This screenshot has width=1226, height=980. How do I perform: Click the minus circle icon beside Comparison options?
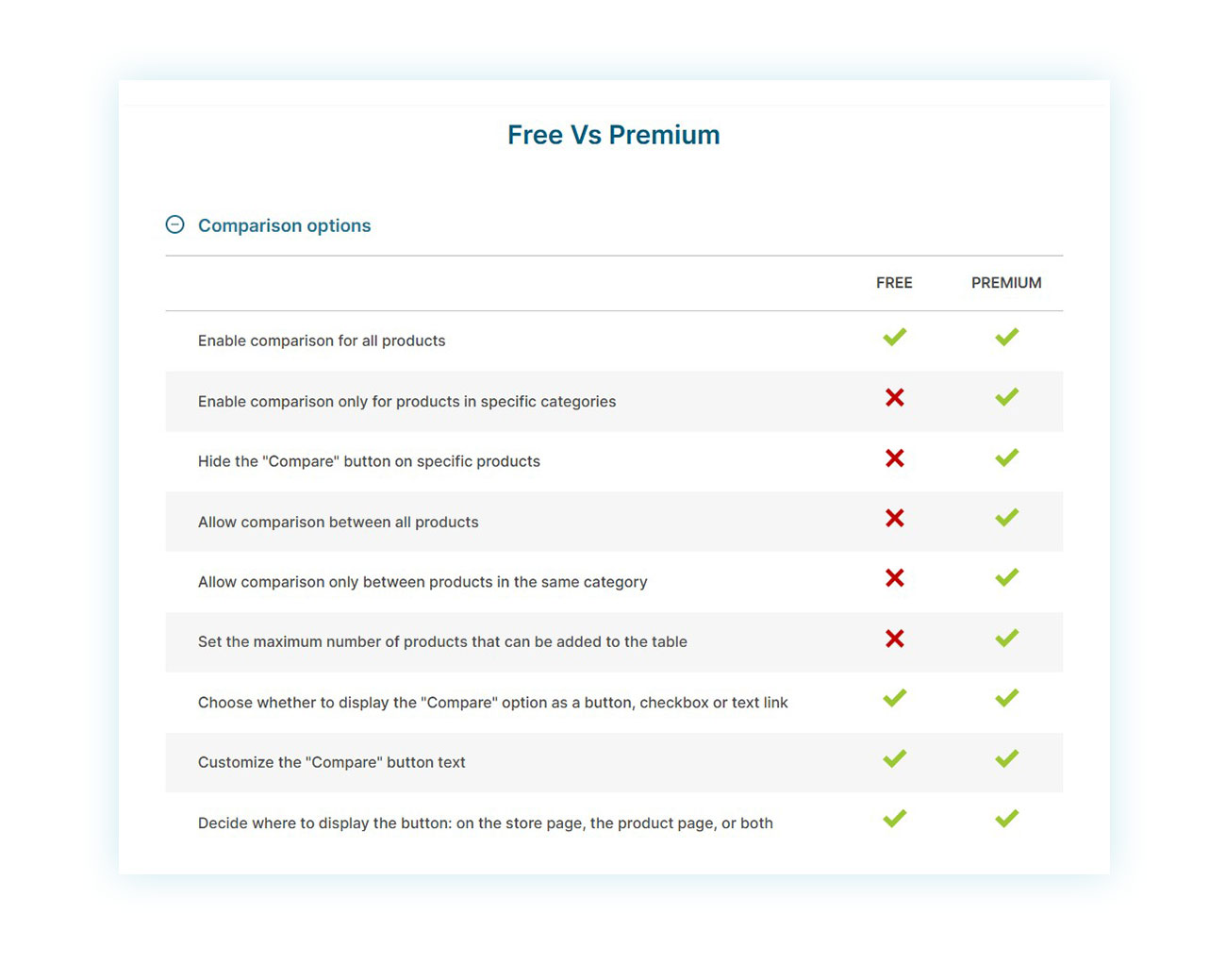(x=174, y=224)
